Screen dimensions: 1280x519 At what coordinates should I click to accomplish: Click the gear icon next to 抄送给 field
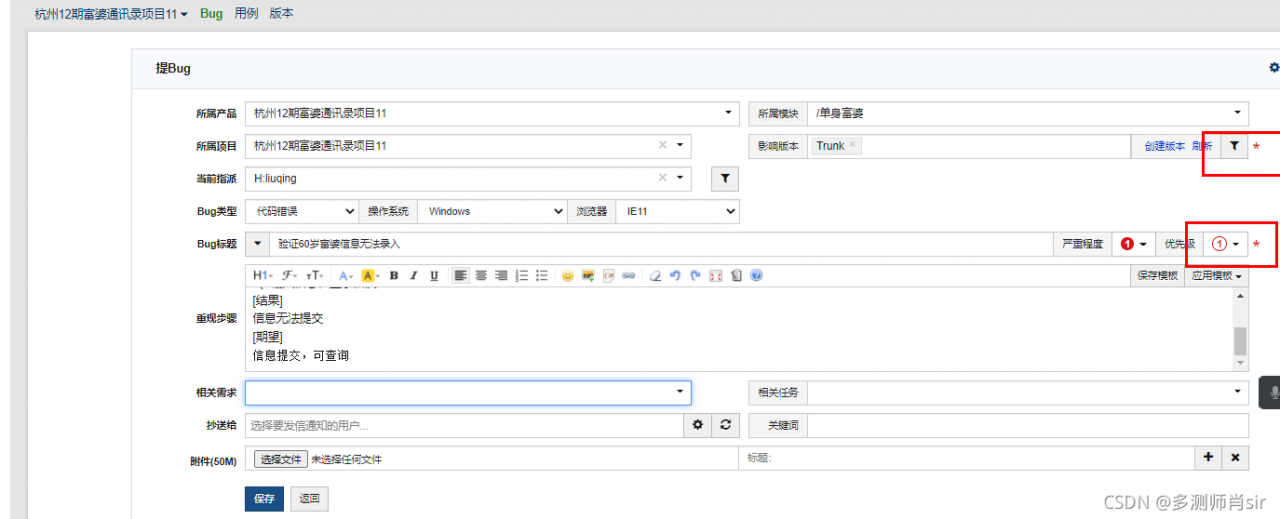[699, 425]
